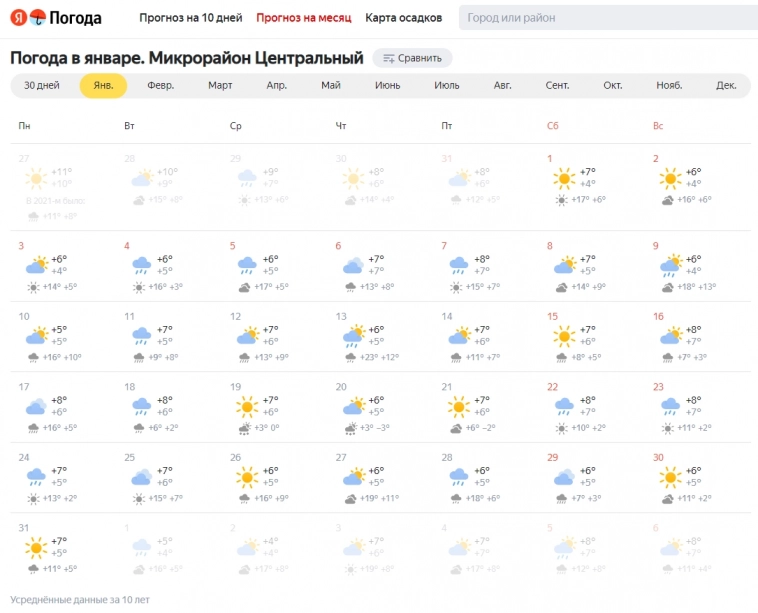Image resolution: width=758 pixels, height=613 pixels.
Task: Open the 'Карта осадков' link
Action: point(403,18)
